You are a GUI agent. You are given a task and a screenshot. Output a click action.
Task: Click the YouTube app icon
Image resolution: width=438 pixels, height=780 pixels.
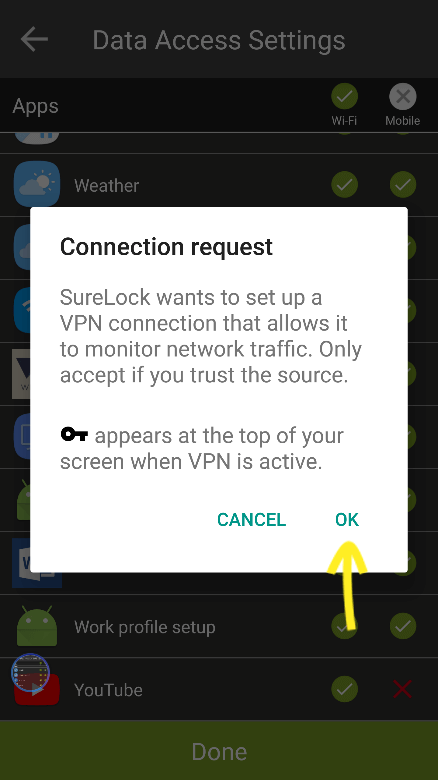[37, 689]
